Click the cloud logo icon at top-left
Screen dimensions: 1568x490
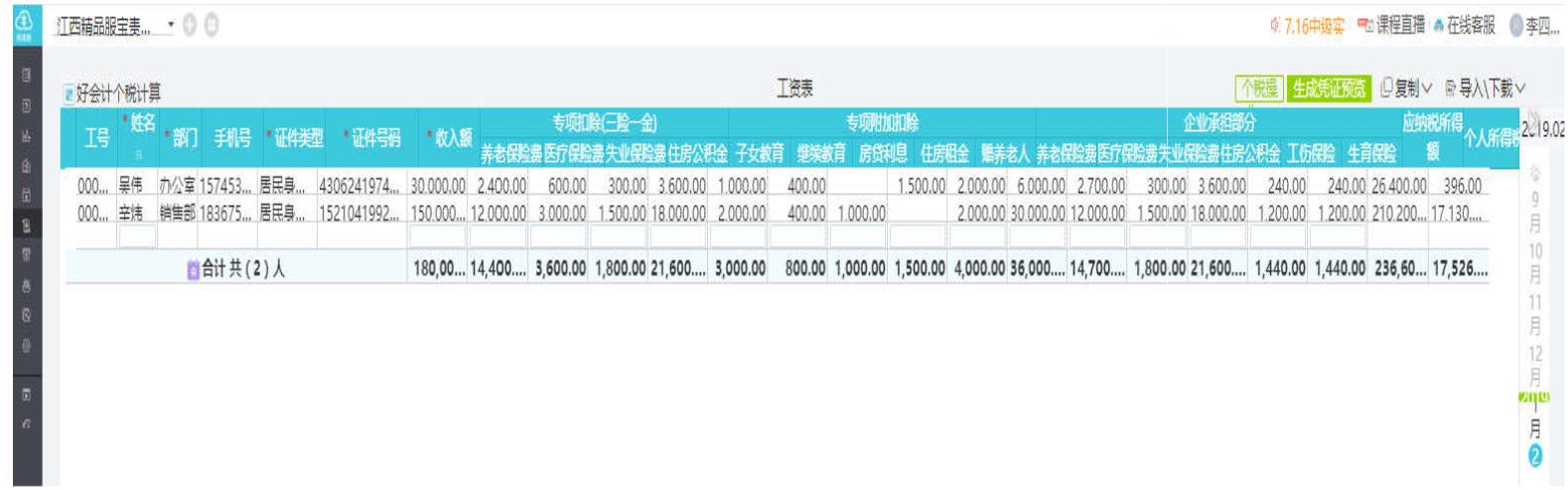[x=24, y=24]
